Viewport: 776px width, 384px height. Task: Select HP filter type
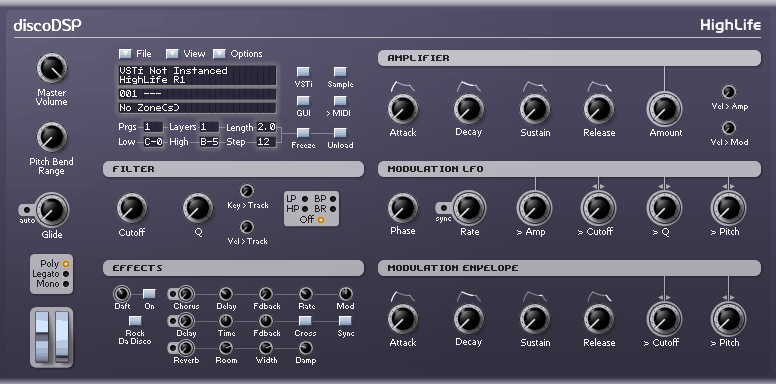(x=305, y=209)
